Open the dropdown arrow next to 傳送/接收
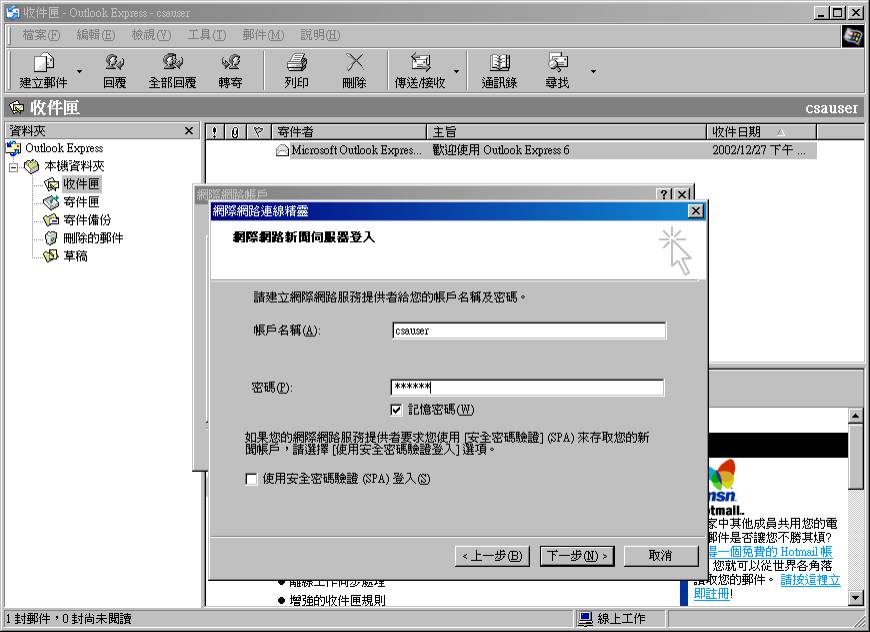 [x=457, y=71]
